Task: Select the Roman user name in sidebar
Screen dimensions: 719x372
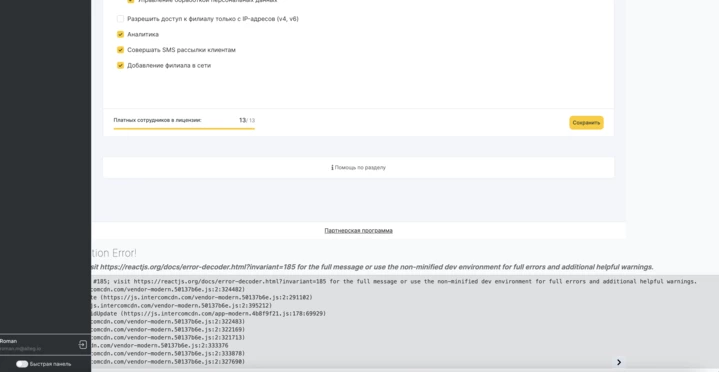Action: (x=8, y=341)
